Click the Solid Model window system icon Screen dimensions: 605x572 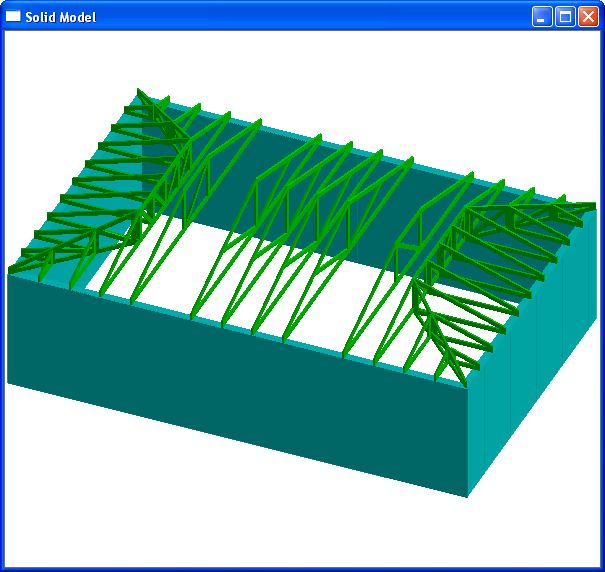click(x=14, y=16)
